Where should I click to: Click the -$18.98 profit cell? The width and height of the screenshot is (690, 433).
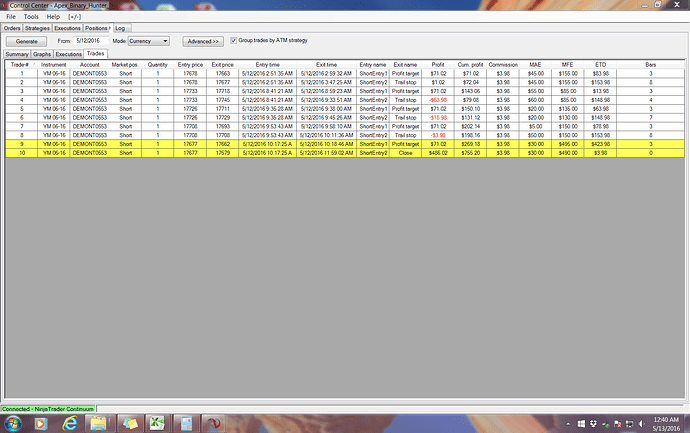pos(438,117)
